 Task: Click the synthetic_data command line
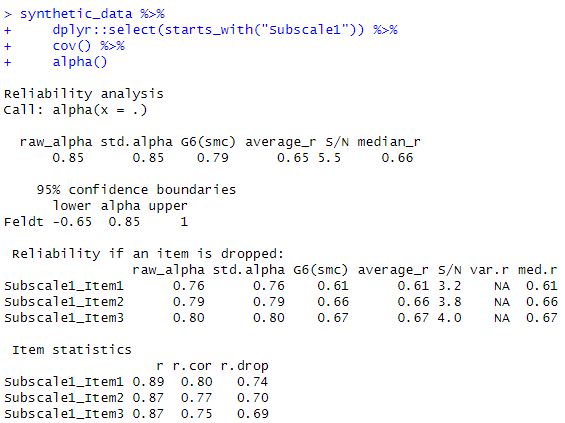[x=84, y=14]
